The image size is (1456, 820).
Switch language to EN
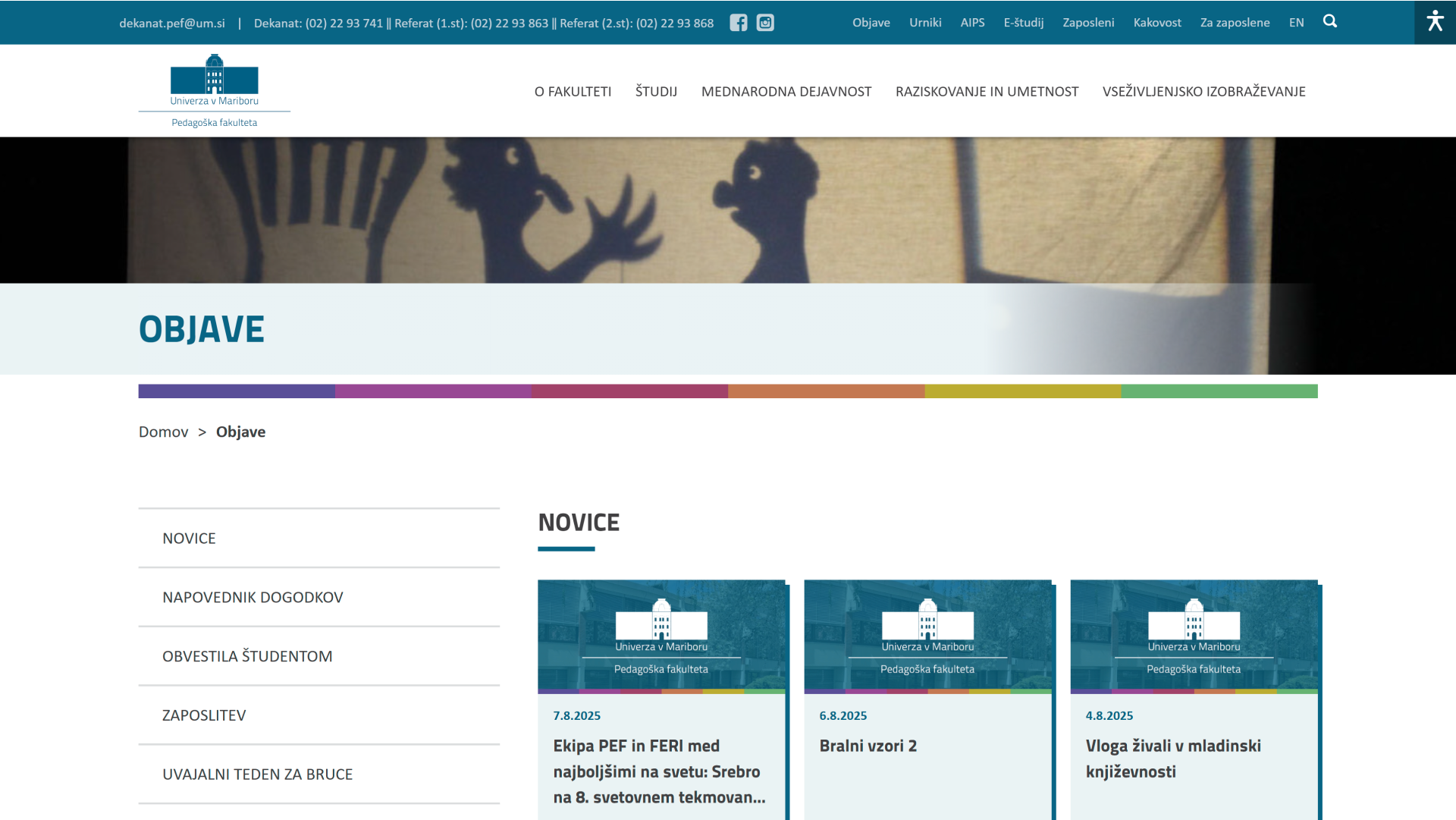(1296, 23)
